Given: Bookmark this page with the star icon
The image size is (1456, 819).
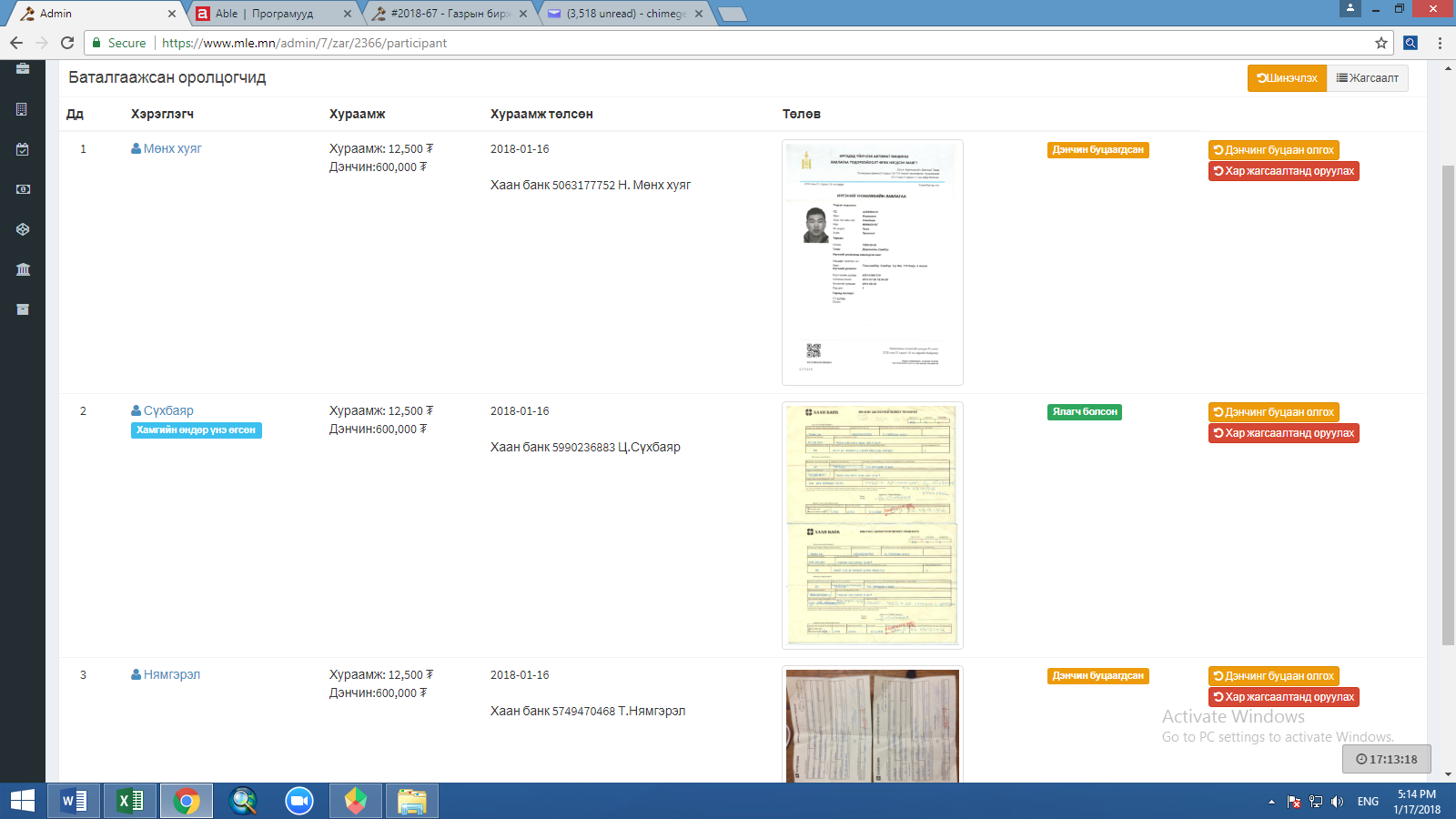Looking at the screenshot, I should pos(1381,43).
